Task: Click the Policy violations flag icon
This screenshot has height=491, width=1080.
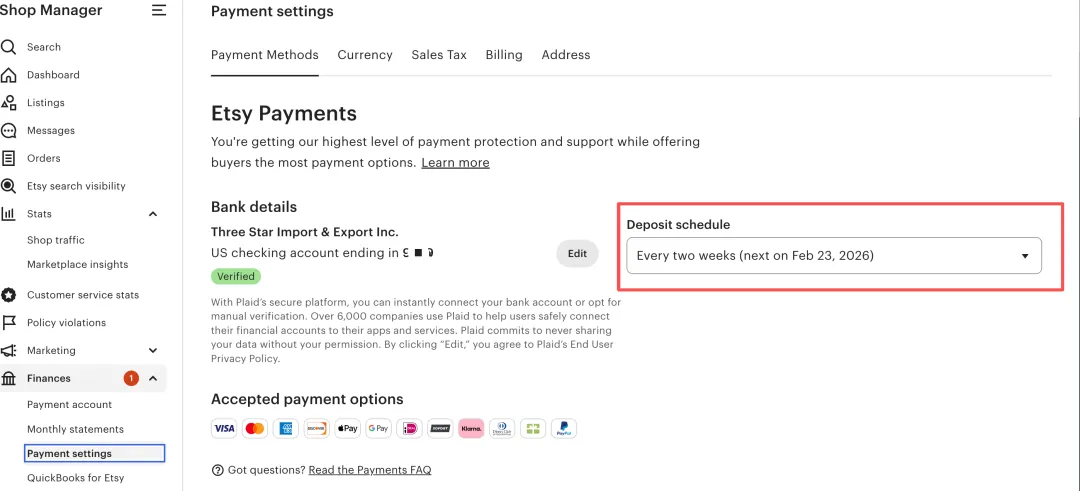Action: tap(9, 323)
